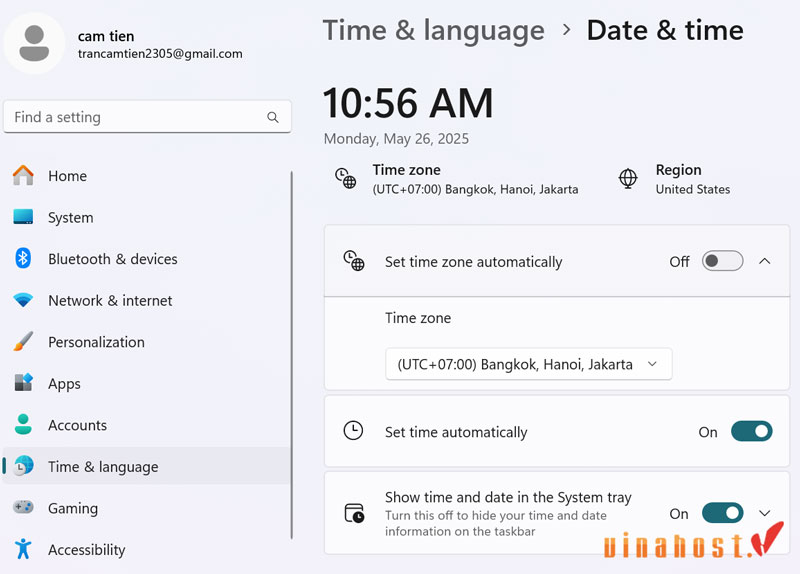
Task: Click the Show time and date in System tray label
Action: click(x=508, y=497)
